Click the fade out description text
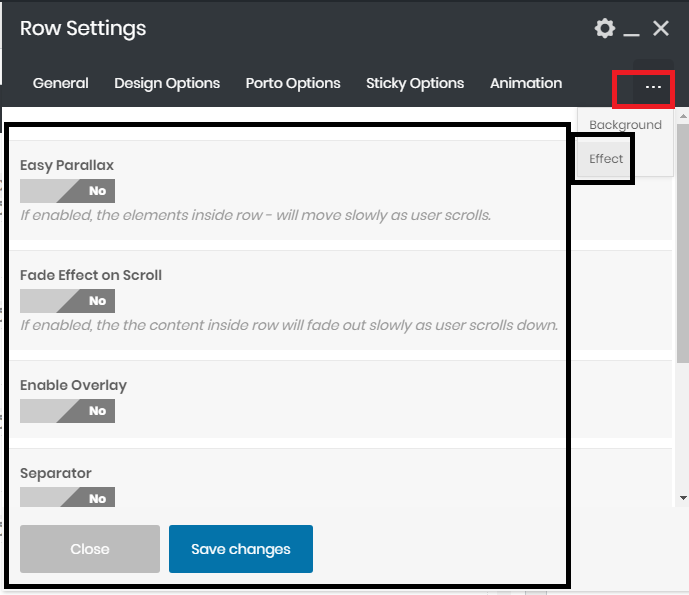This screenshot has width=689, height=595. [289, 325]
